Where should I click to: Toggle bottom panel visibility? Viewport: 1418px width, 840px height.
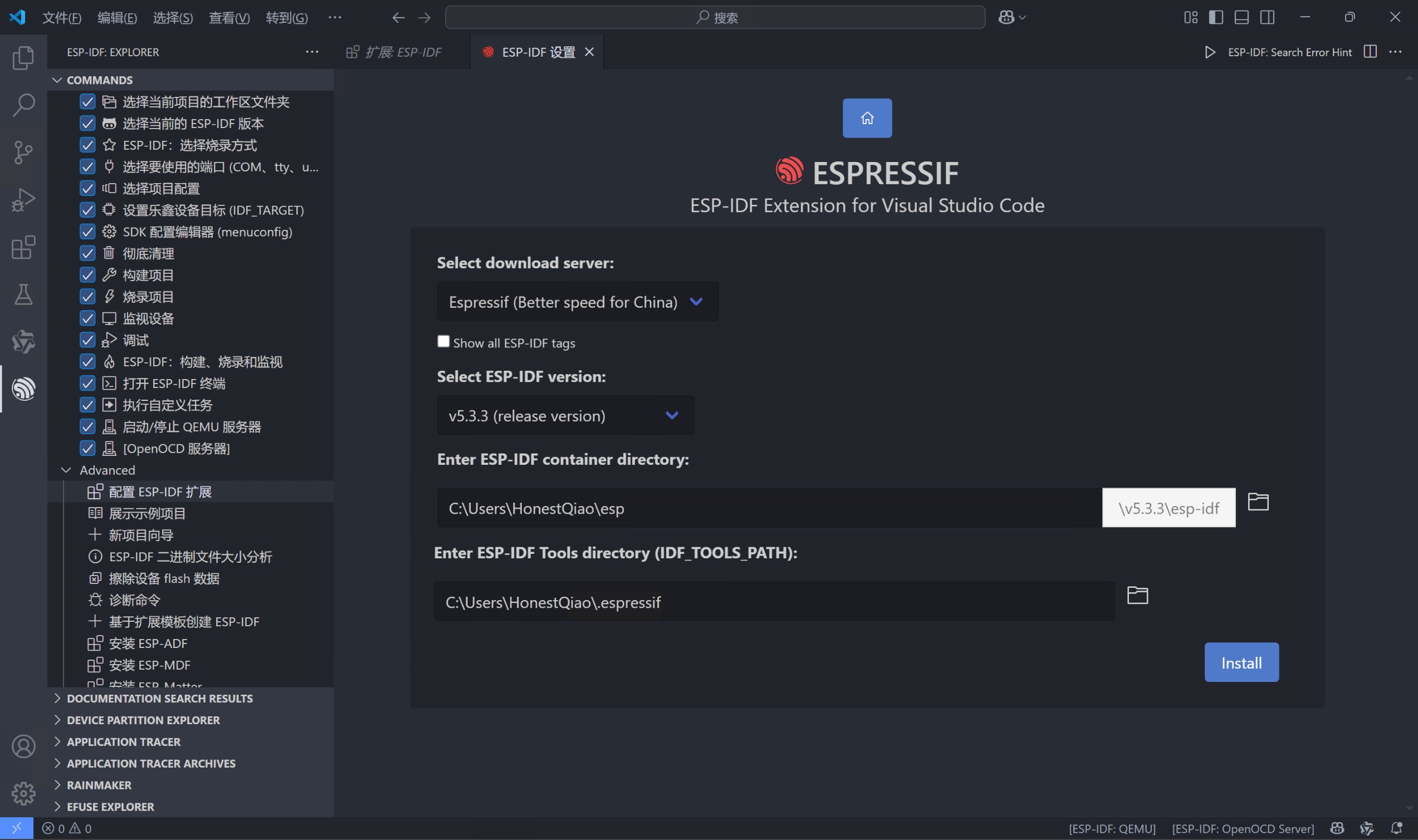click(x=1241, y=18)
